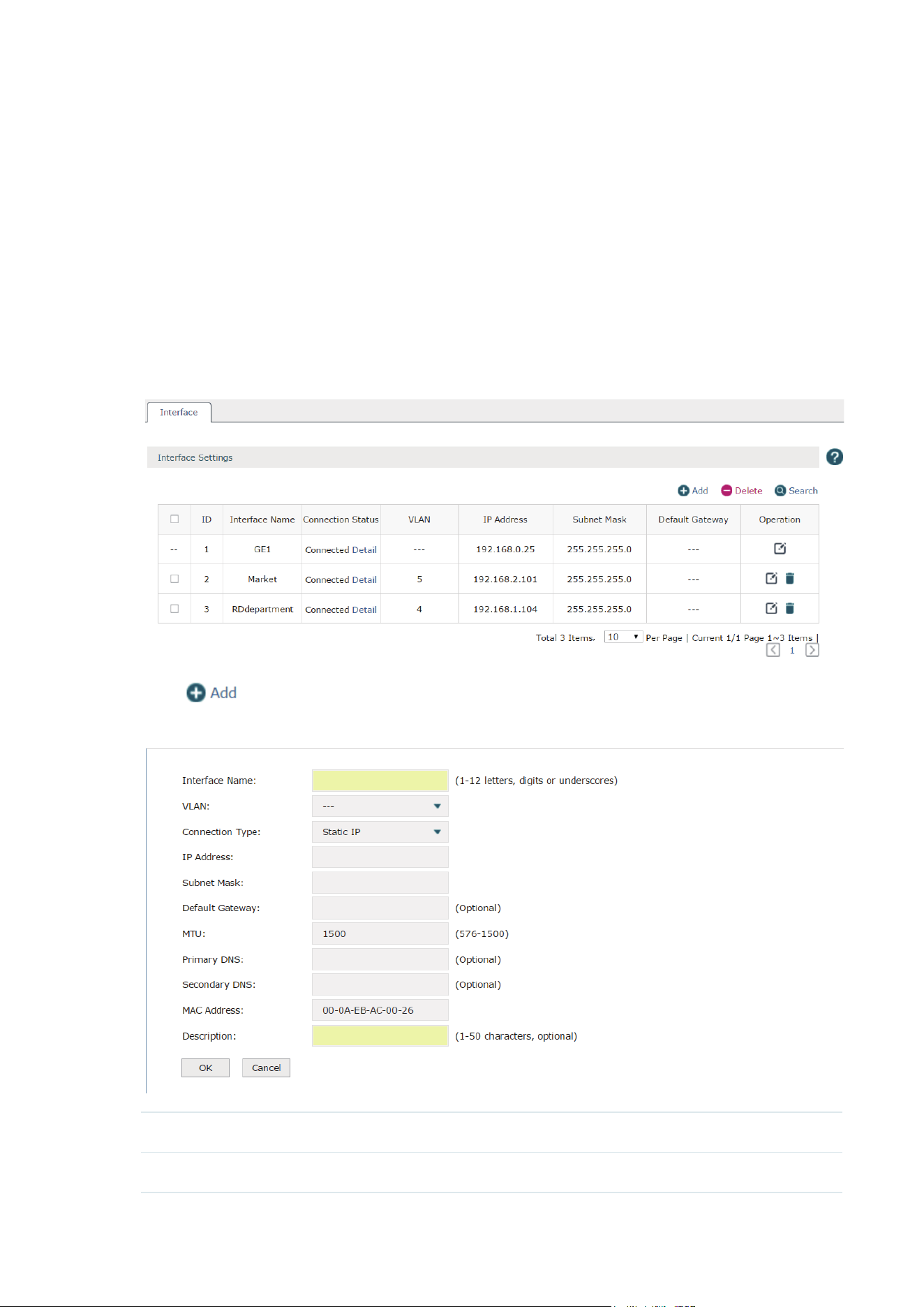The width and height of the screenshot is (924, 1307).
Task: Click the MAC Address field
Action: click(380, 1010)
